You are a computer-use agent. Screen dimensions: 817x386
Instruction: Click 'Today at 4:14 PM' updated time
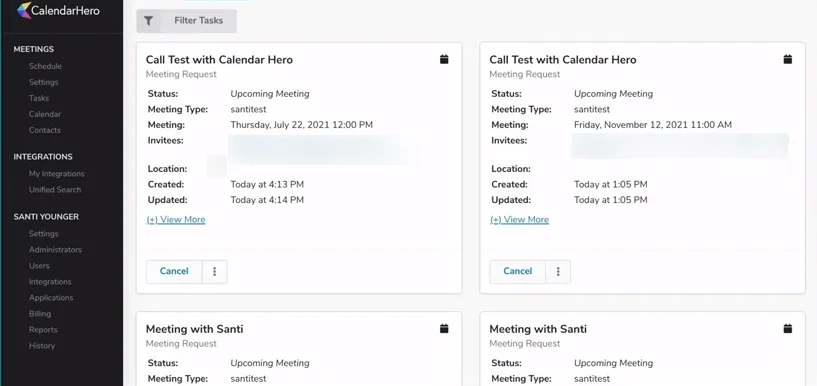[267, 200]
